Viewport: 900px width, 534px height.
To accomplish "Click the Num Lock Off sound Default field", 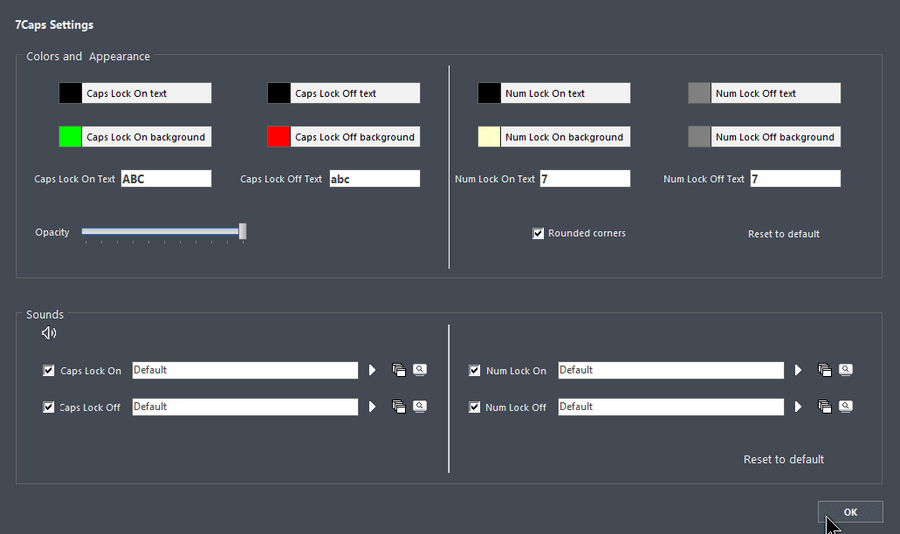I will coord(671,407).
